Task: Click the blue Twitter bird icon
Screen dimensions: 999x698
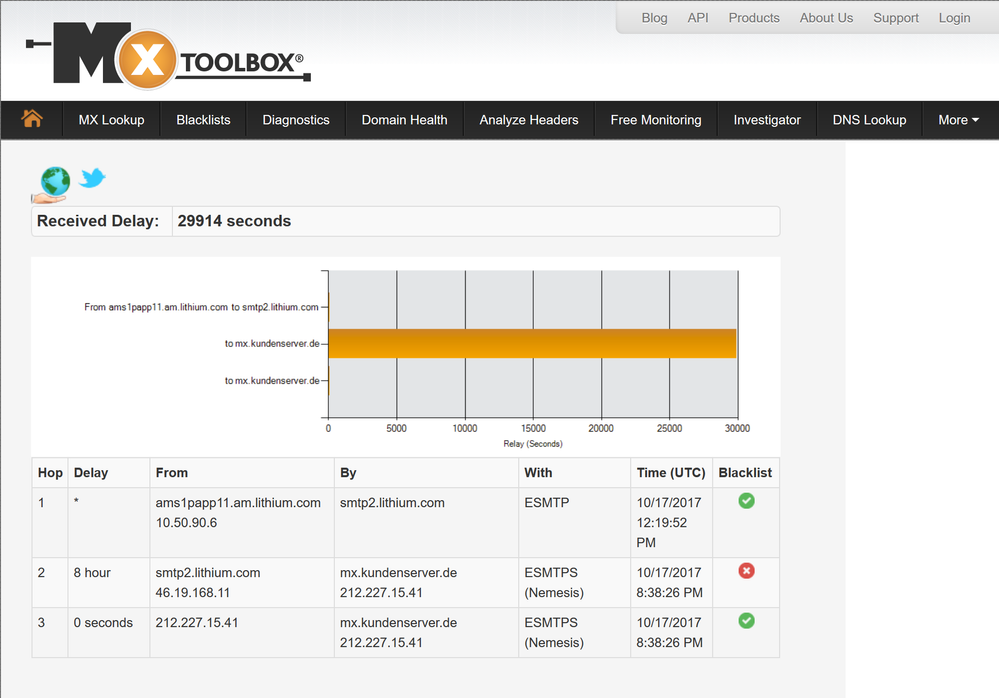Action: (x=93, y=178)
